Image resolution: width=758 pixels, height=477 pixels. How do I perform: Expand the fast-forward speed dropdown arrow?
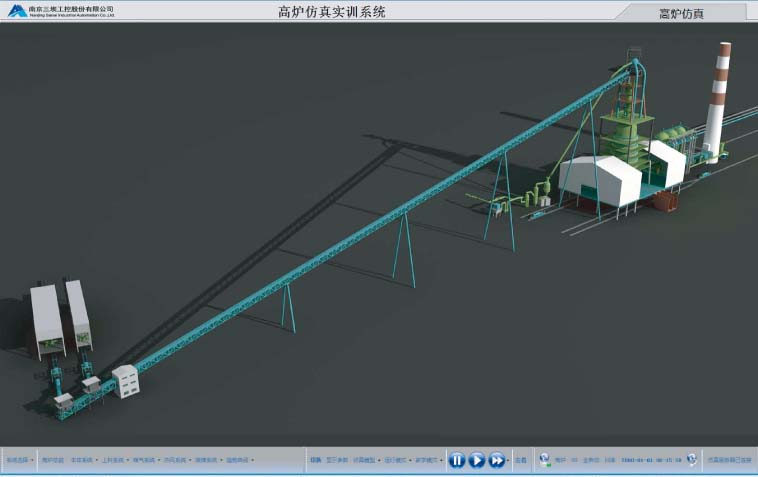click(508, 461)
